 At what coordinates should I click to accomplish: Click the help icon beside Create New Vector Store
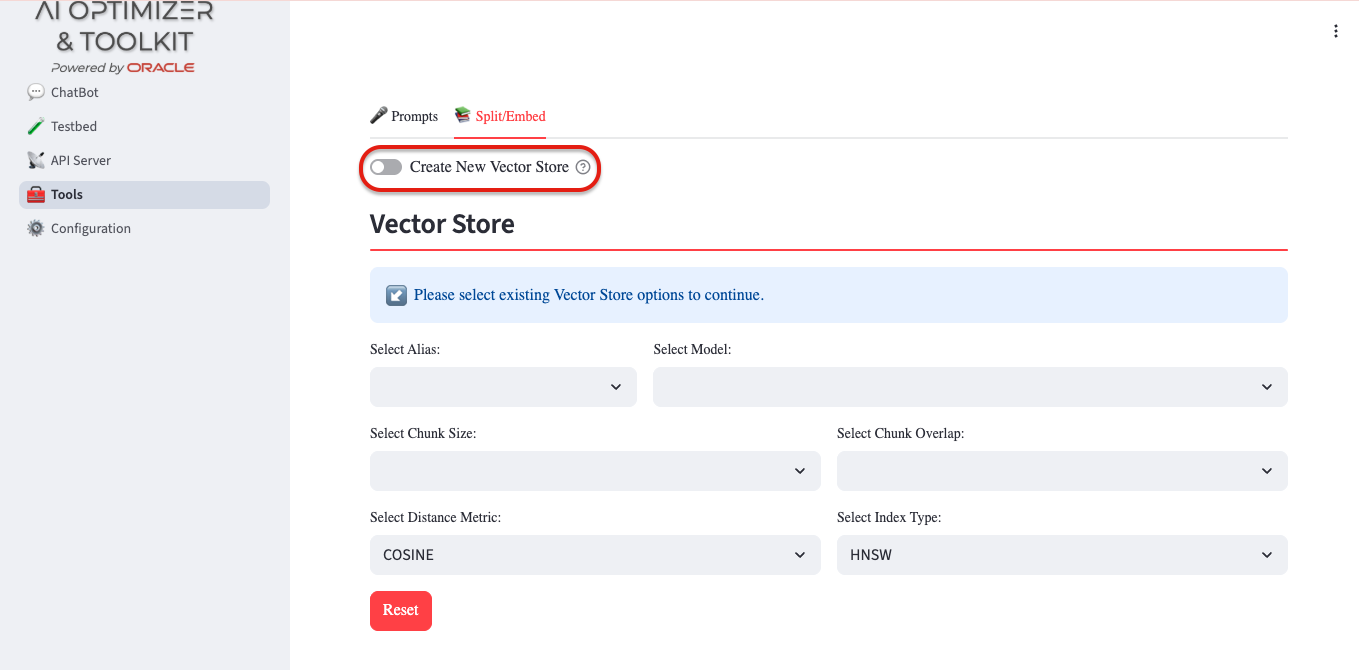coord(583,168)
